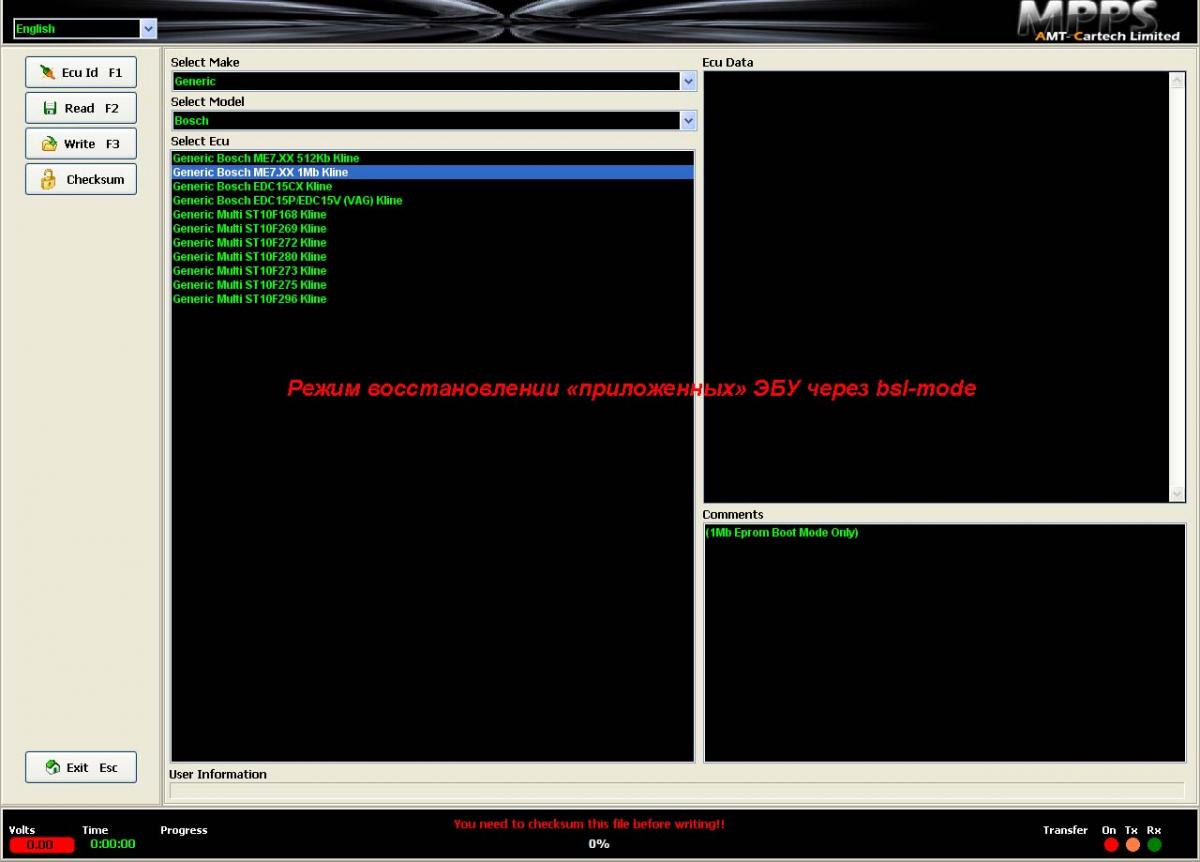Select Generic Bosch EDC15CX Kline

coord(432,186)
